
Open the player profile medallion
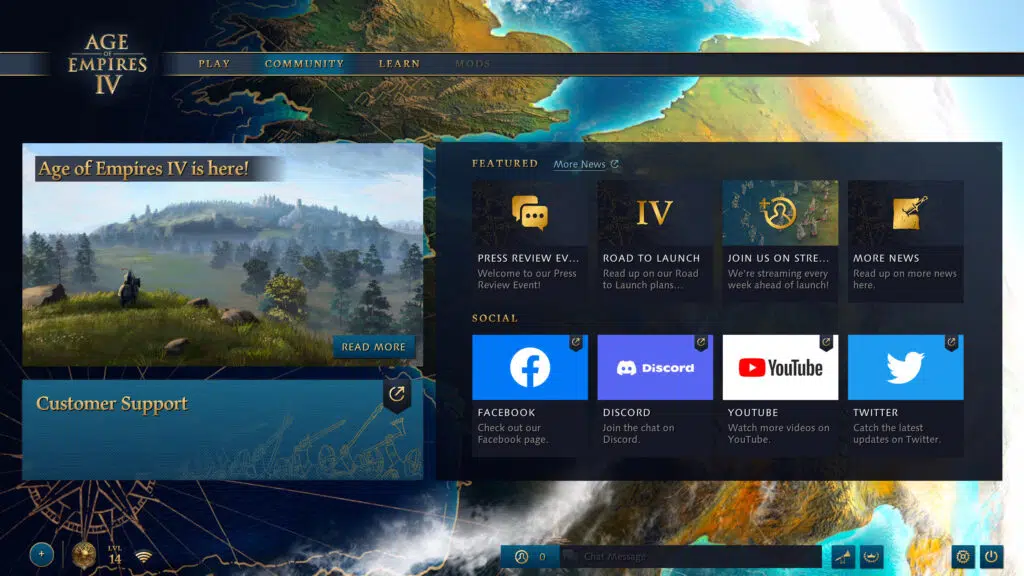[84, 555]
